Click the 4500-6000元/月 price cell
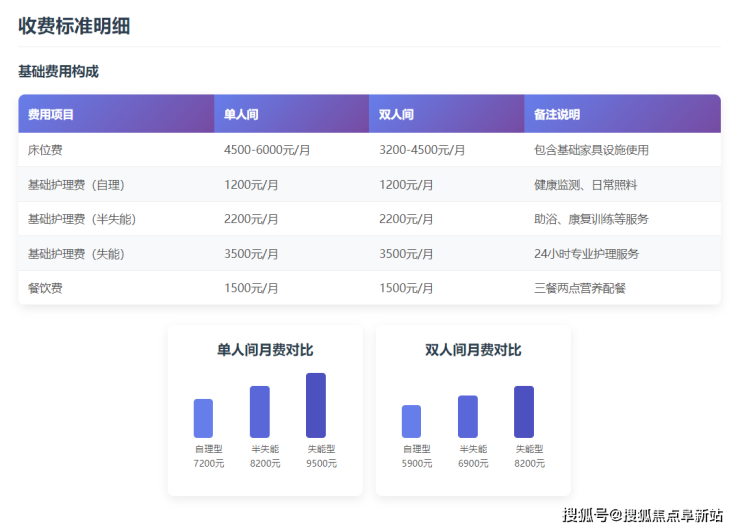 [x=267, y=150]
